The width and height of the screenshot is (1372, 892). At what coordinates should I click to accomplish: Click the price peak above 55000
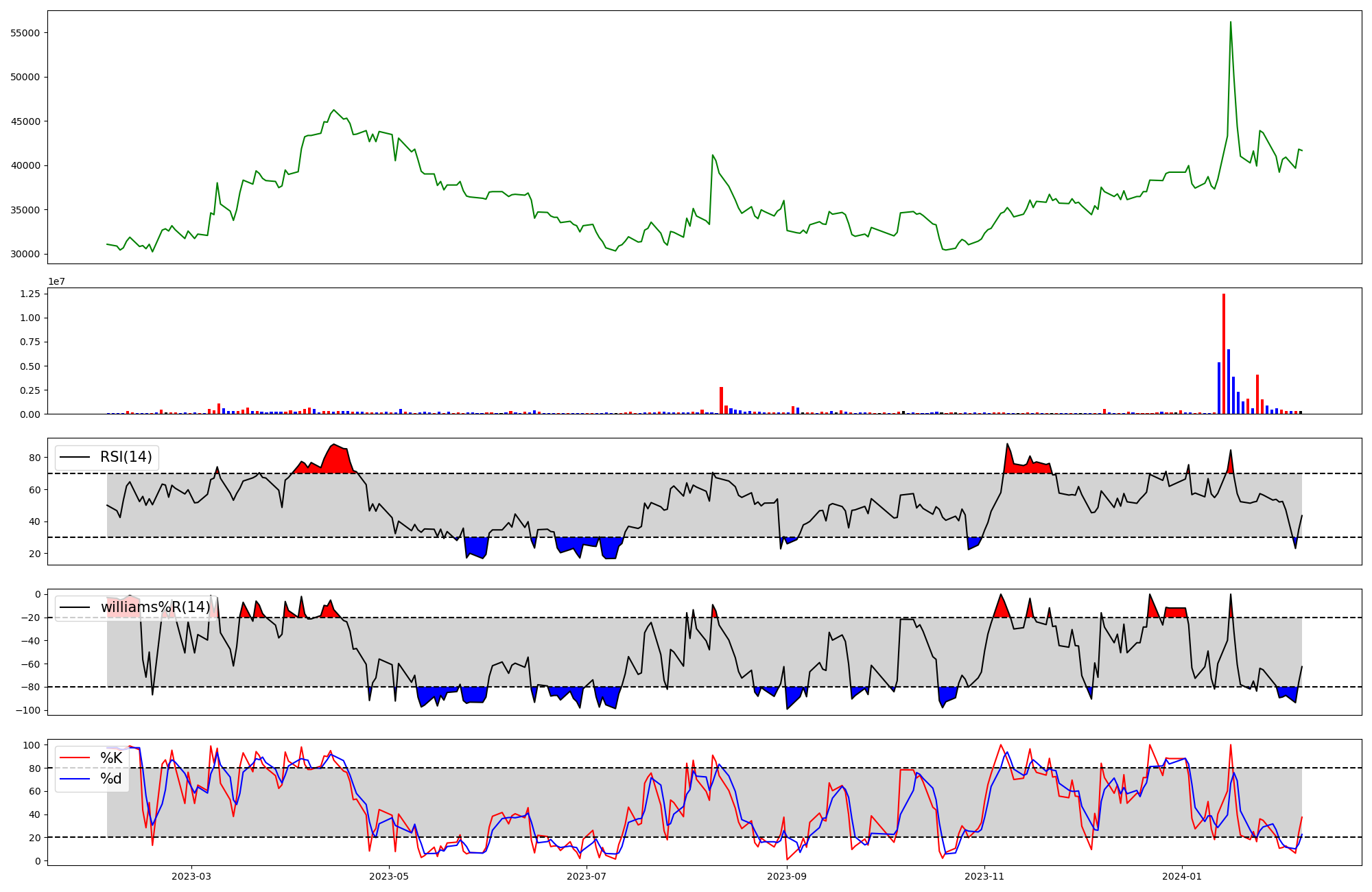[1231, 23]
